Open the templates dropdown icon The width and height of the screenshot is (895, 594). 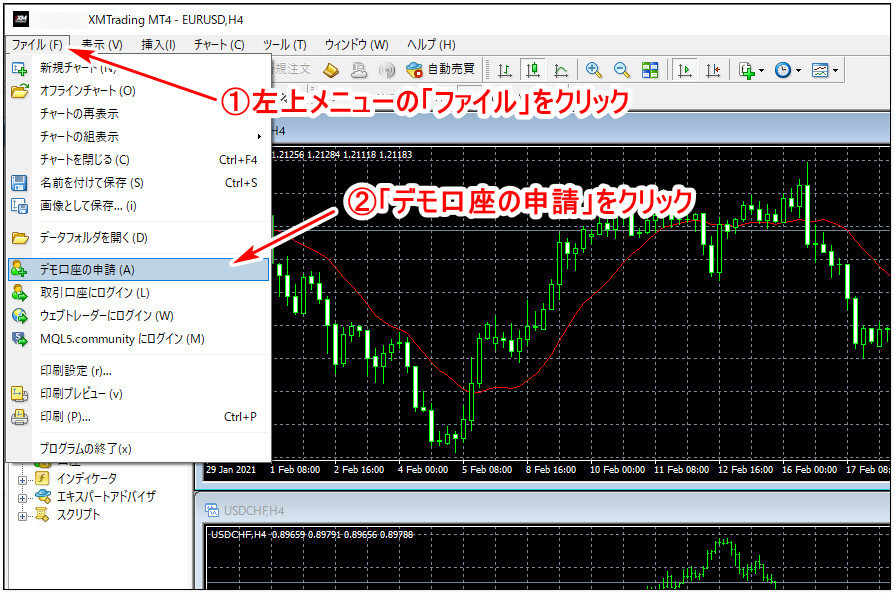point(825,70)
